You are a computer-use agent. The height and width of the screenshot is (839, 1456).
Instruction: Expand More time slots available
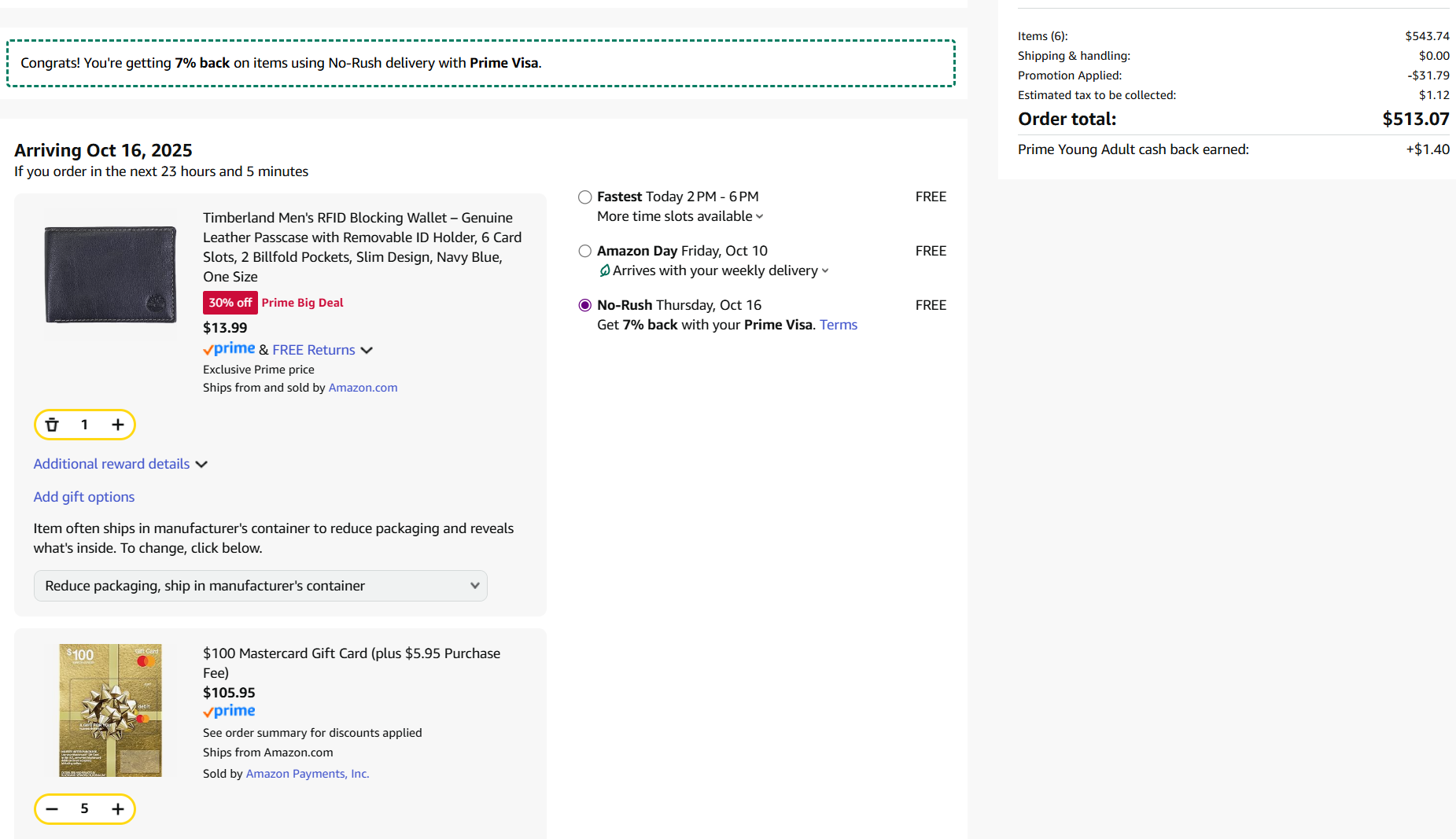click(680, 216)
